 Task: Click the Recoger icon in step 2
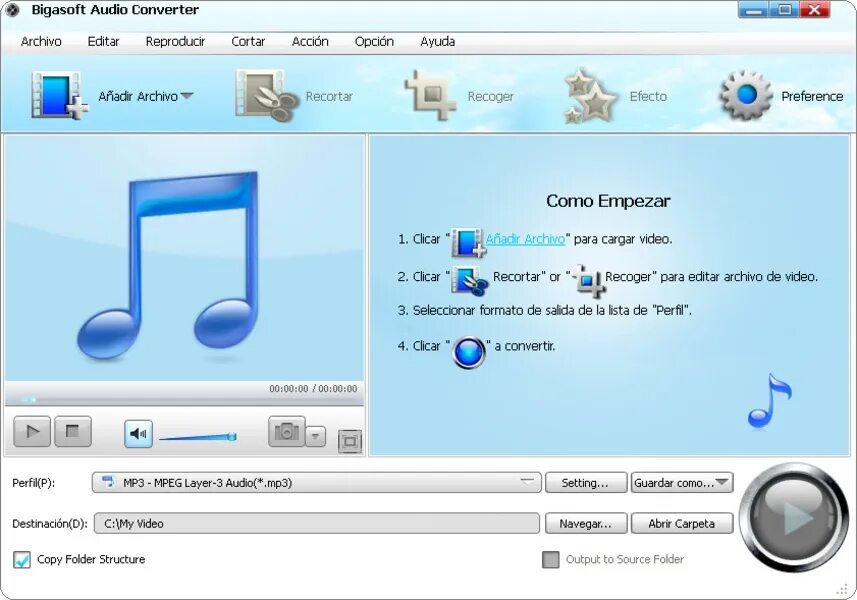(588, 280)
